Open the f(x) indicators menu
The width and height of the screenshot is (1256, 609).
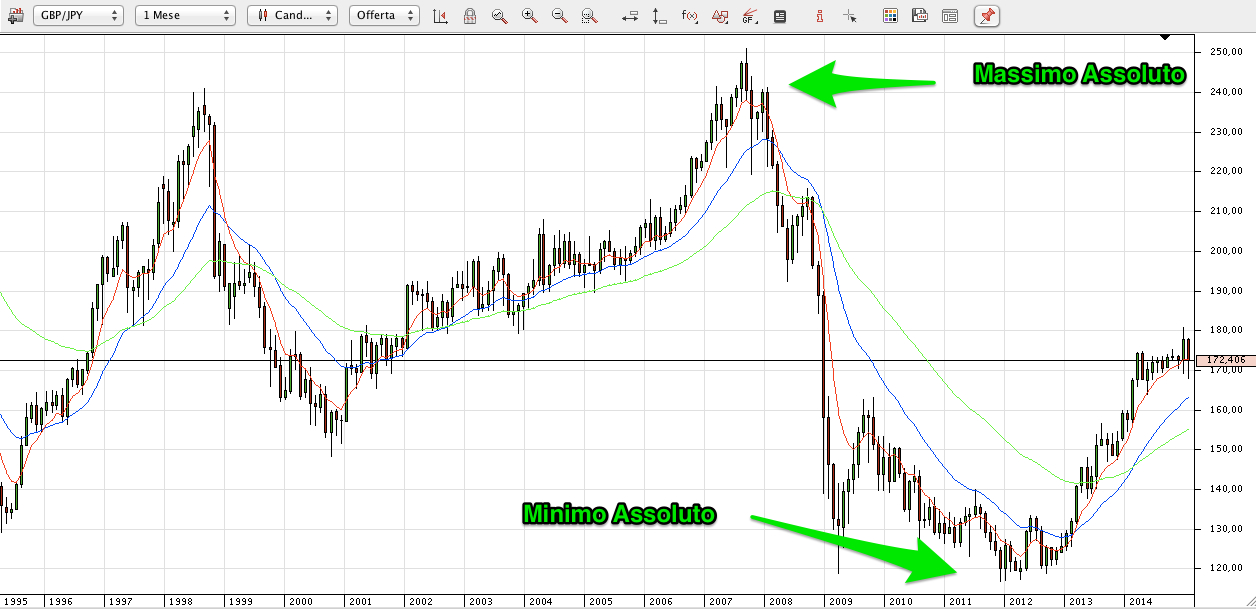tap(690, 15)
